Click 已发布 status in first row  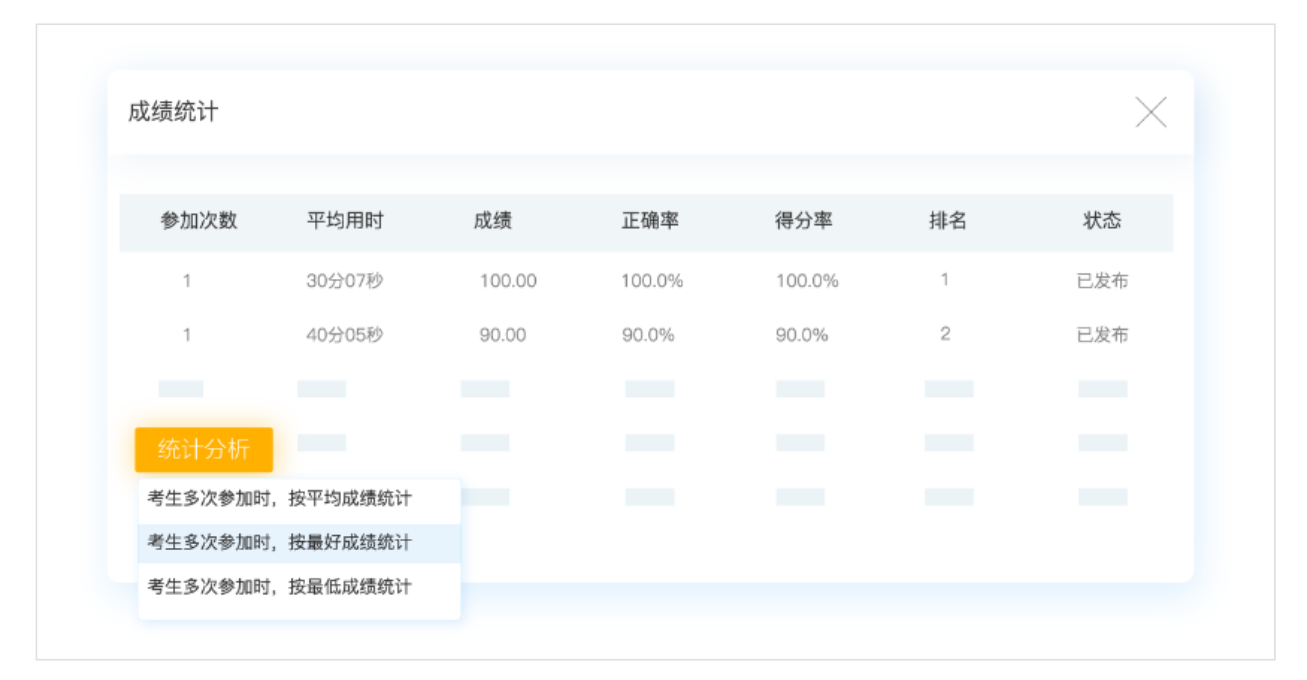[1102, 281]
